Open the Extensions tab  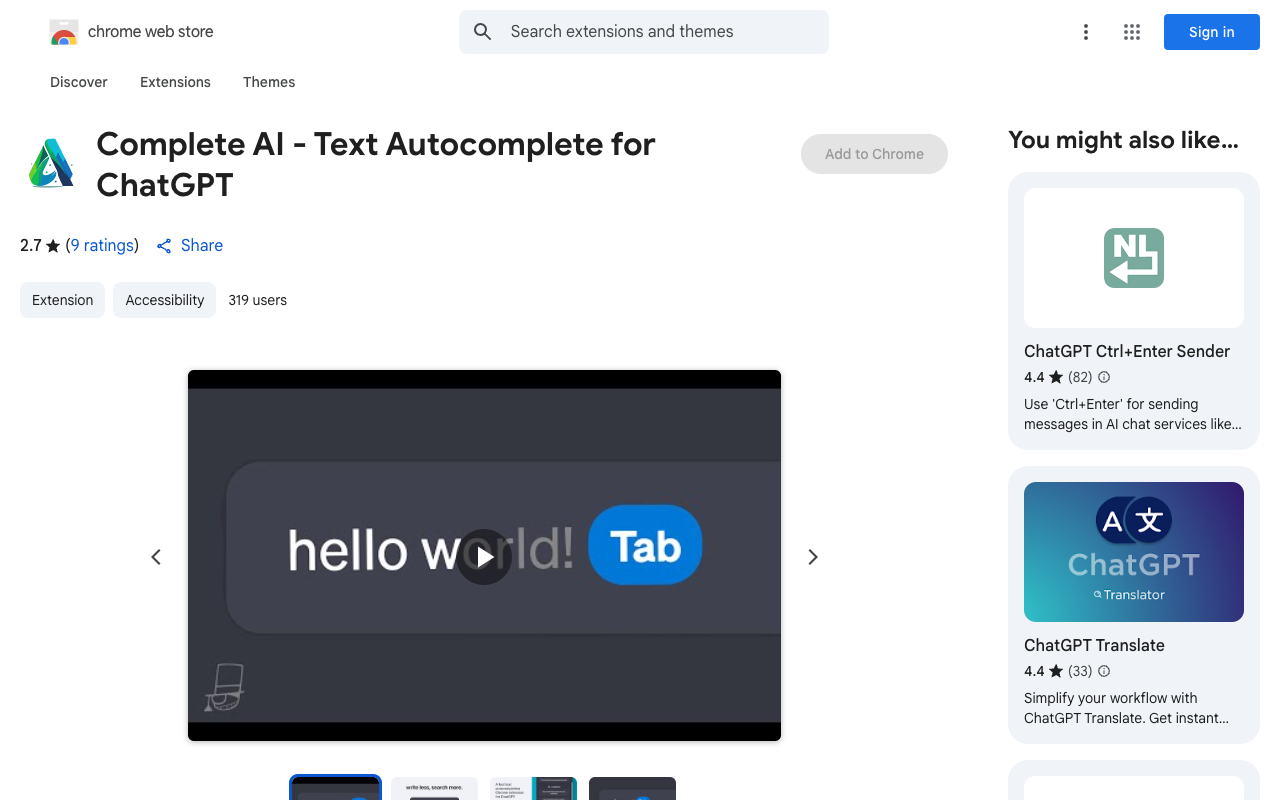click(x=175, y=82)
